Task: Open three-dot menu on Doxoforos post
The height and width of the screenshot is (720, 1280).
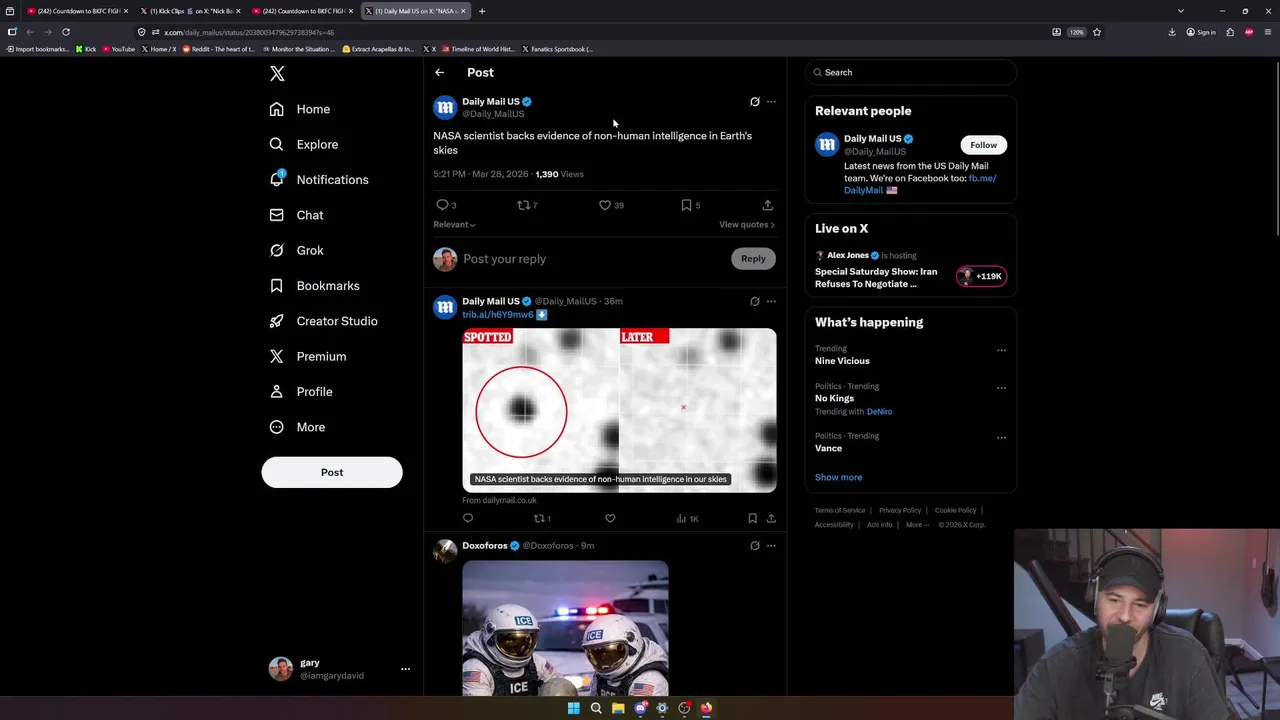Action: click(771, 546)
